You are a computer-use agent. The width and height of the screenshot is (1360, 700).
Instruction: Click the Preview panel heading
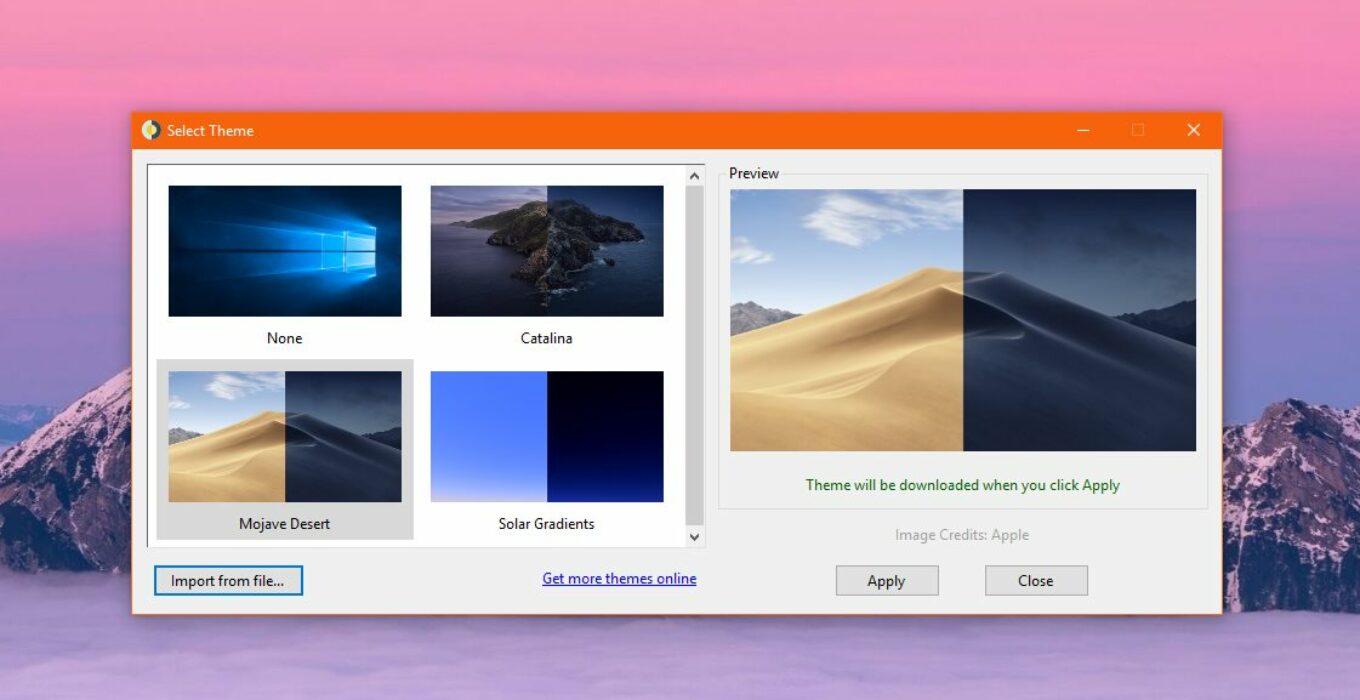[x=753, y=173]
